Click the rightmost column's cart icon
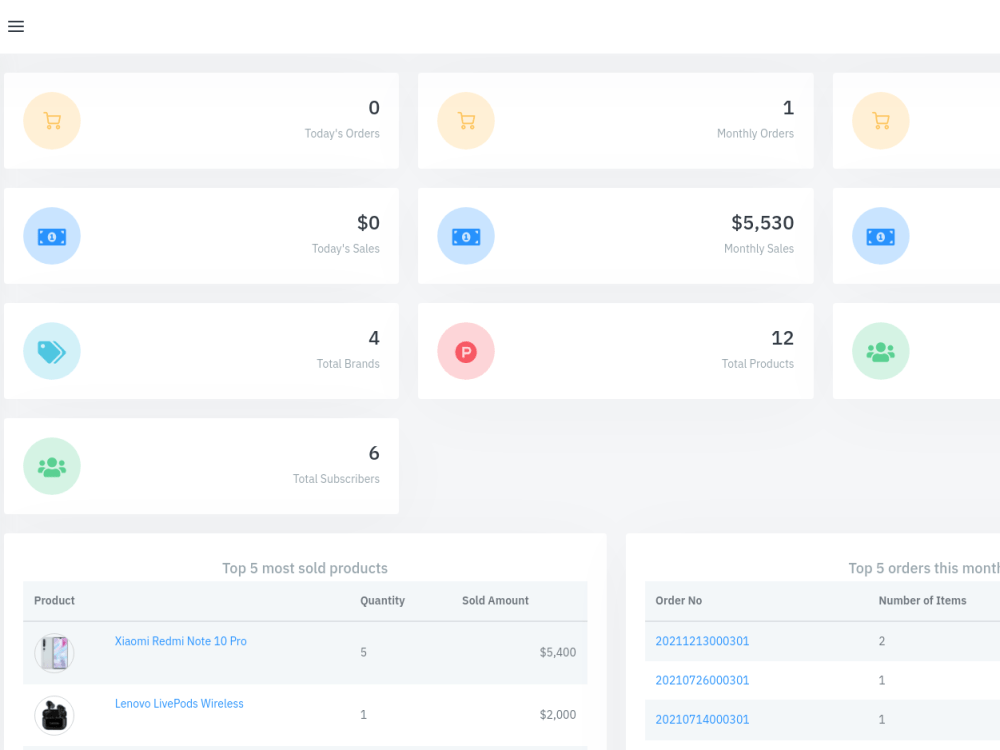Screen dimensions: 1000x750 880,120
